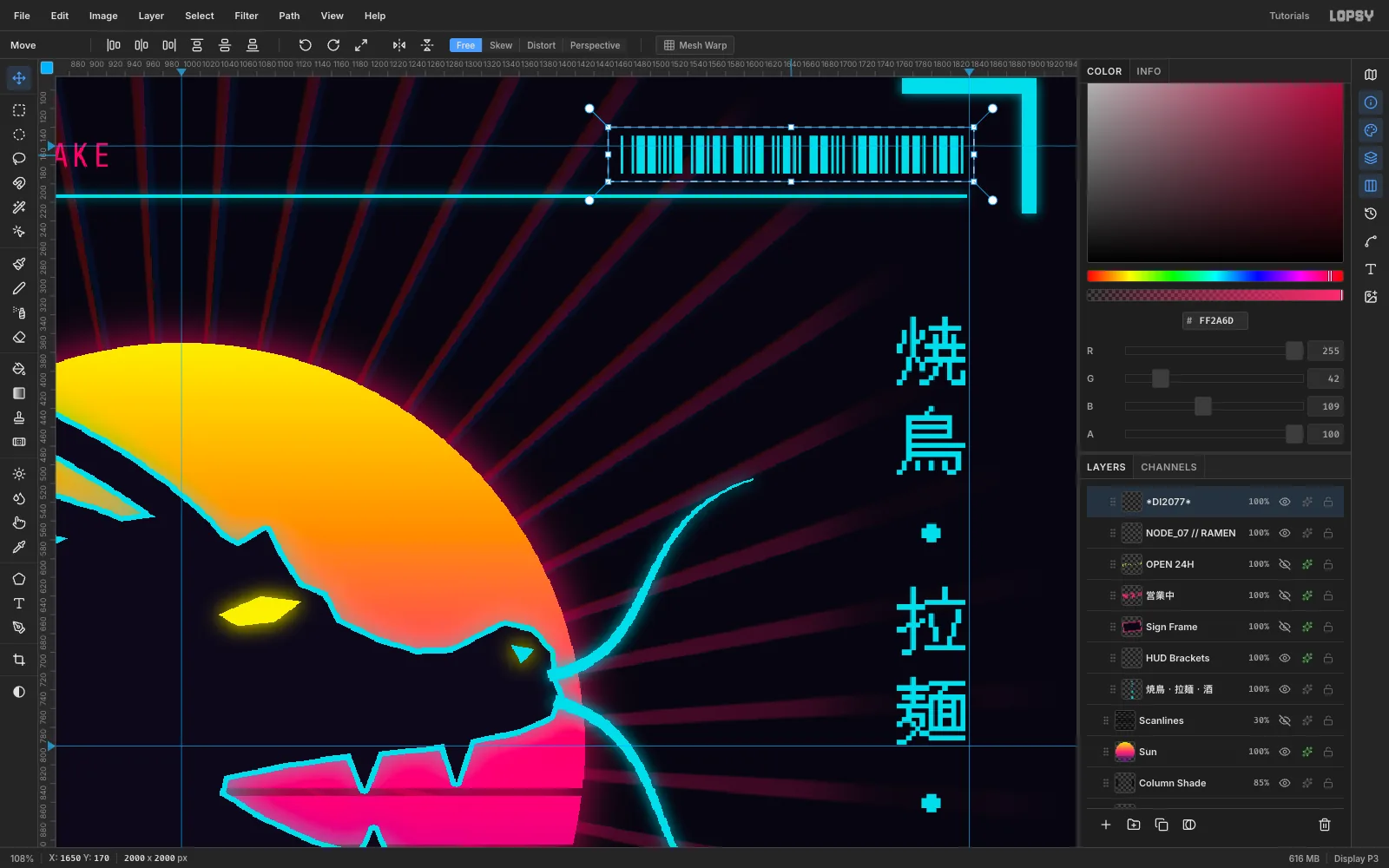Select the Text tool in left toolbar

click(x=19, y=603)
